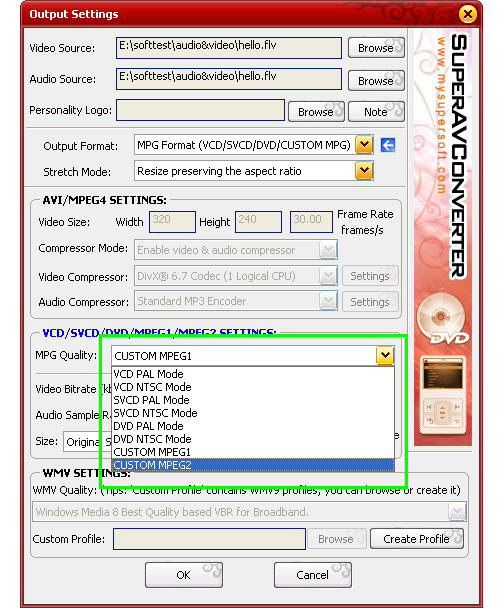Browse for the Video Source file

(x=376, y=48)
